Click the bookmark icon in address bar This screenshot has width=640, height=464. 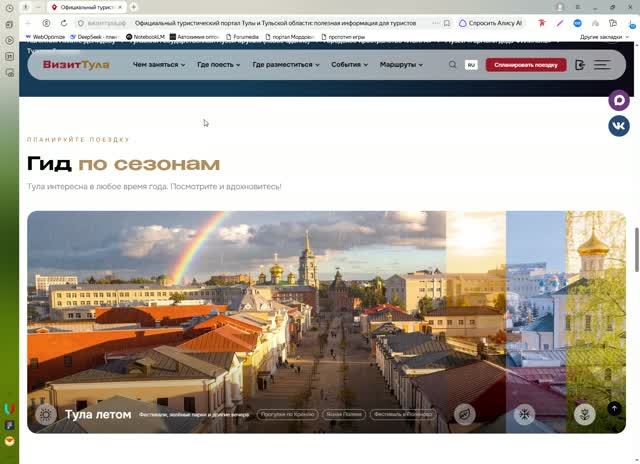click(447, 23)
